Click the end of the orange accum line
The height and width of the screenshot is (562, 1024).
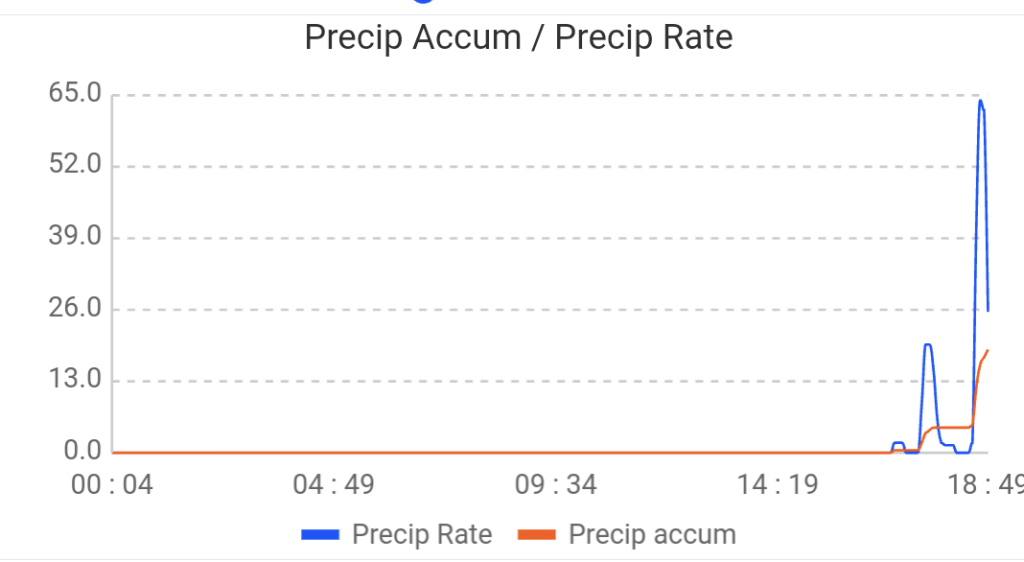pos(988,350)
